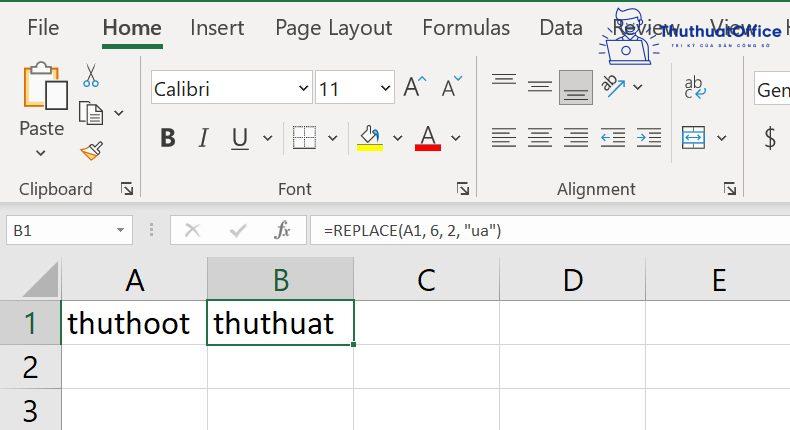
Task: Click inside the REPLACE formula bar
Action: coord(550,230)
